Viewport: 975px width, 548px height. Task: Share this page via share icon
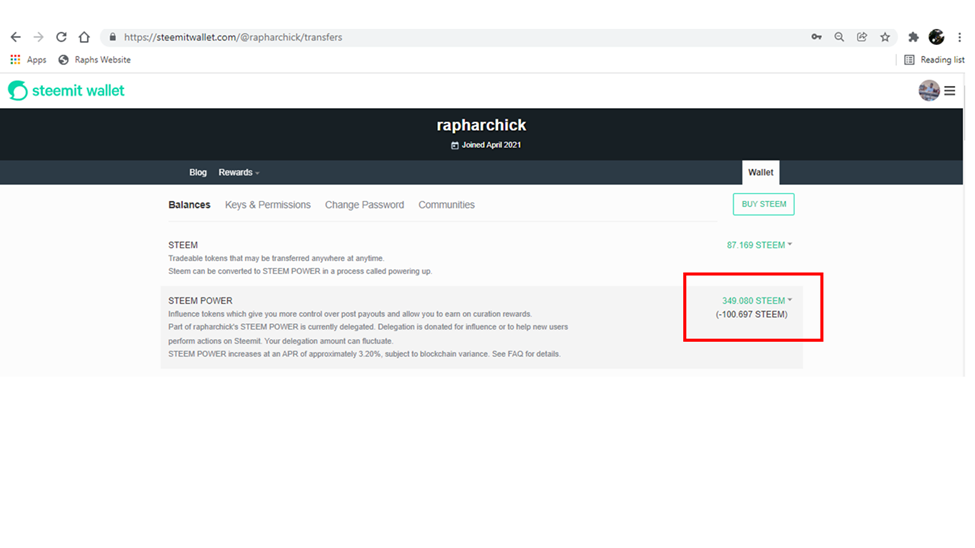862,37
